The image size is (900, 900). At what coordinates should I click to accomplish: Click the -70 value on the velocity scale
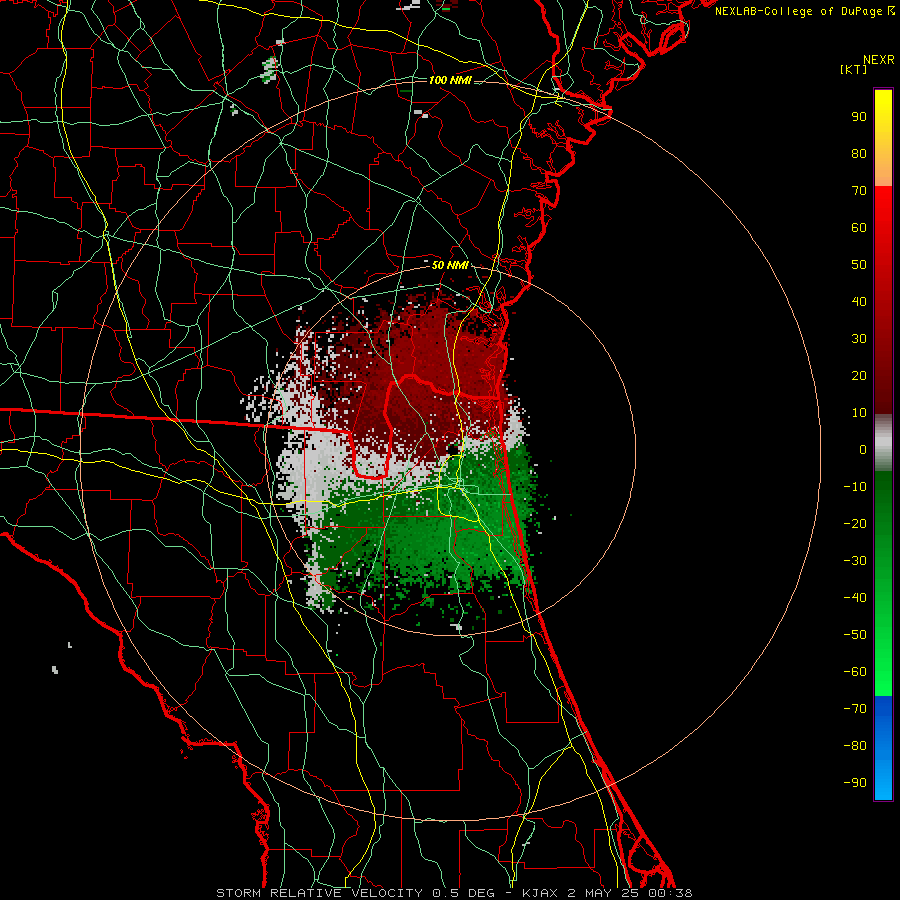point(855,709)
